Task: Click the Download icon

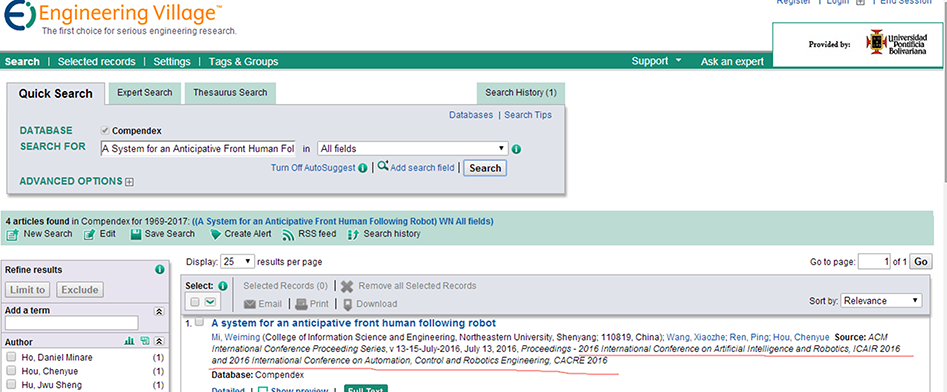Action: pyautogui.click(x=348, y=304)
